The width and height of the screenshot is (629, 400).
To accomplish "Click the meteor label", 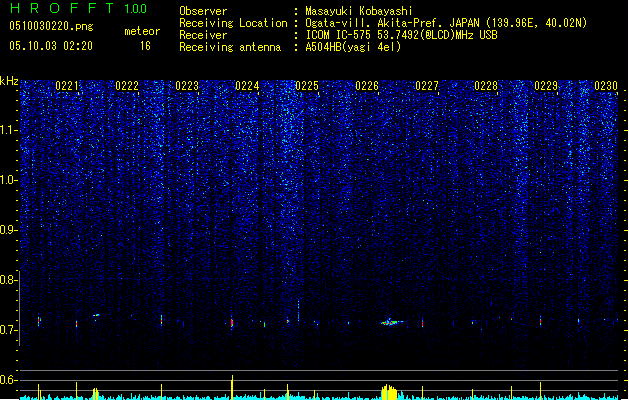I will point(142,31).
